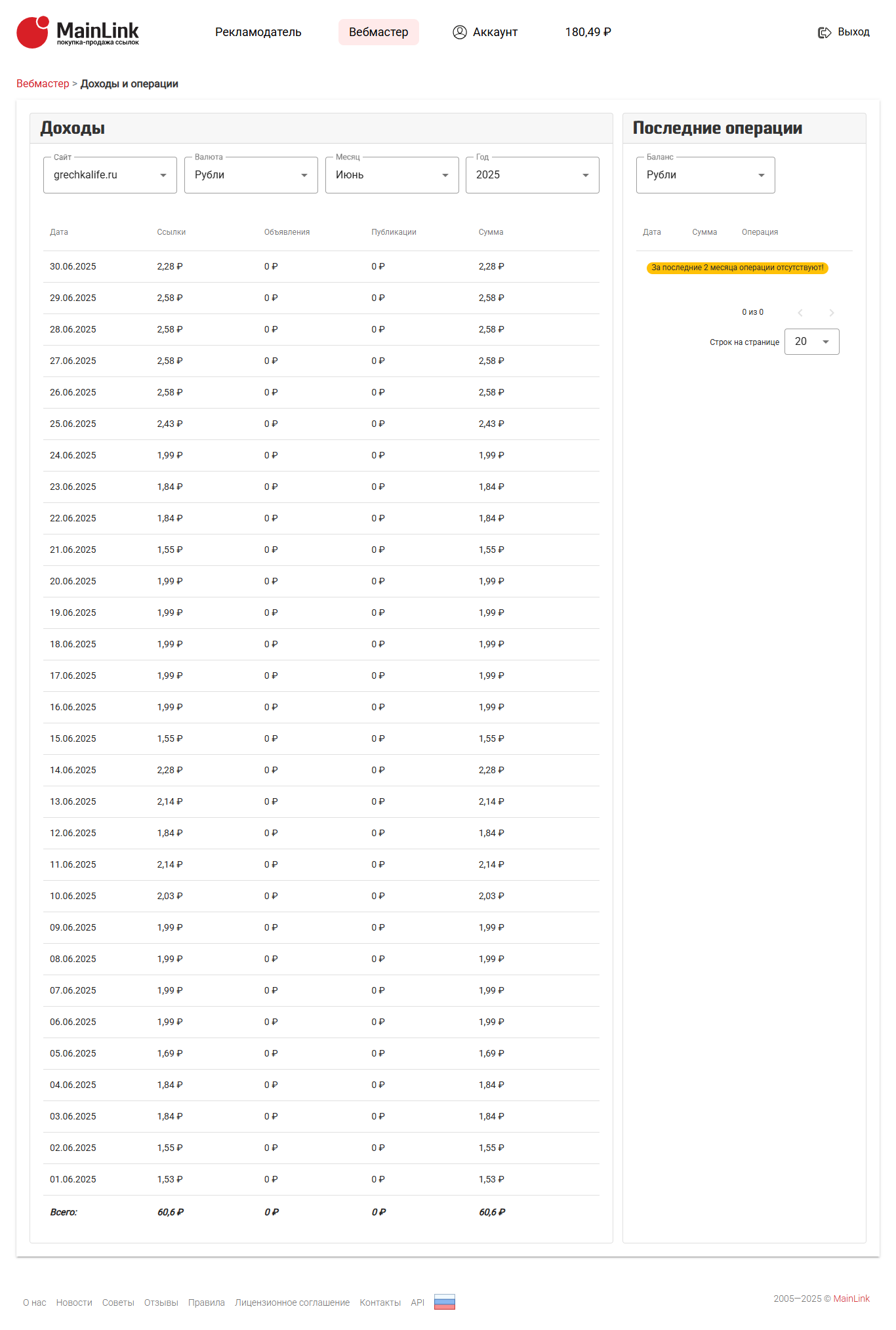This screenshot has width=896, height=1330.
Task: Go to previous page of operations
Action: pos(800,313)
